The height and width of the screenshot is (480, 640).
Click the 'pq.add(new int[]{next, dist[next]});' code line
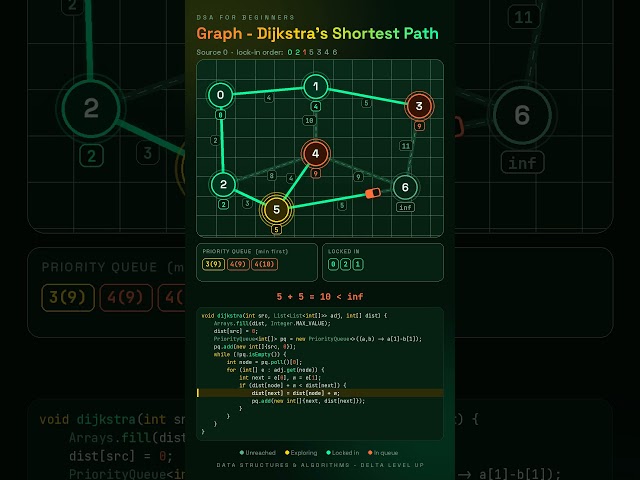click(308, 401)
